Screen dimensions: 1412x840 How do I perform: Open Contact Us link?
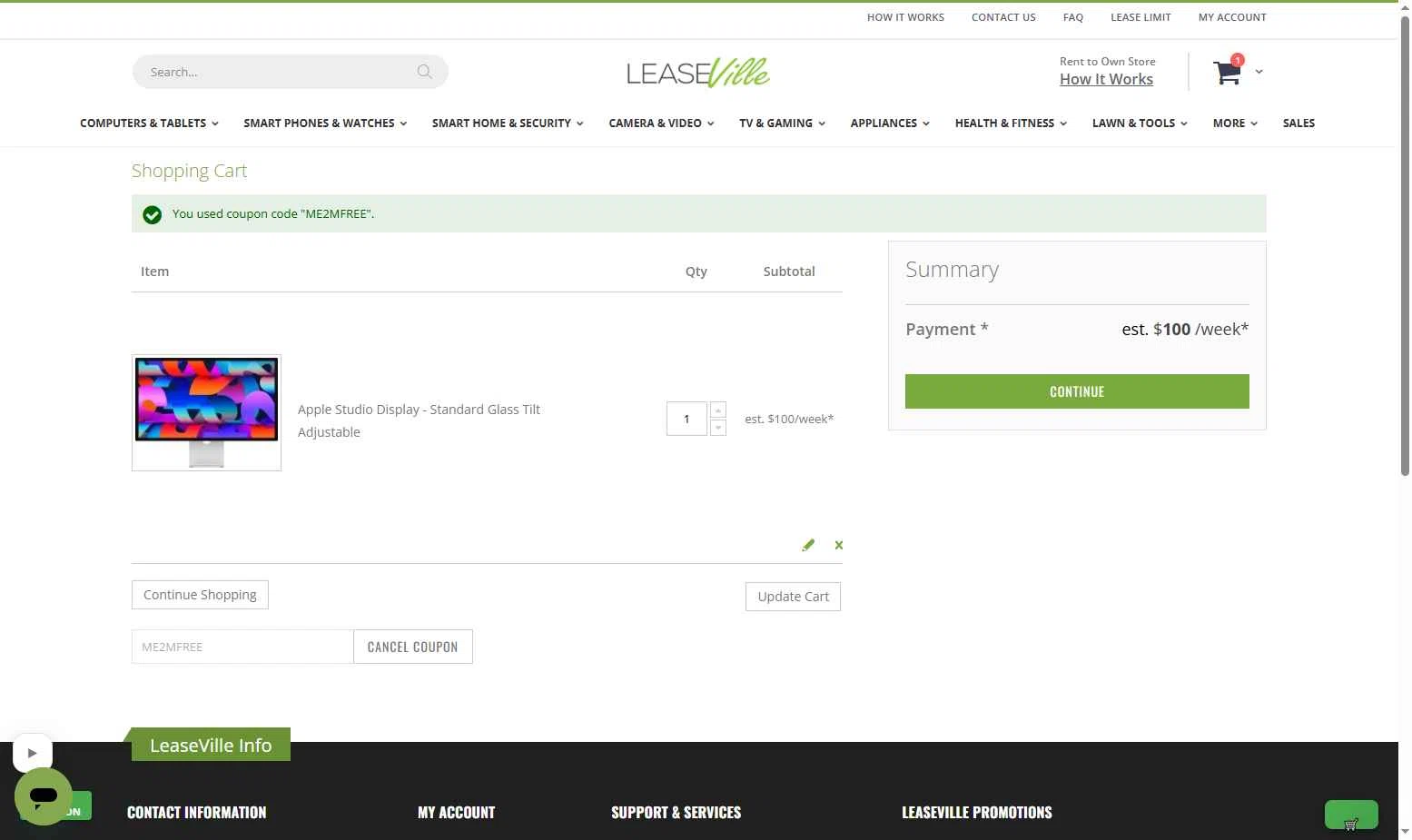[x=1003, y=17]
